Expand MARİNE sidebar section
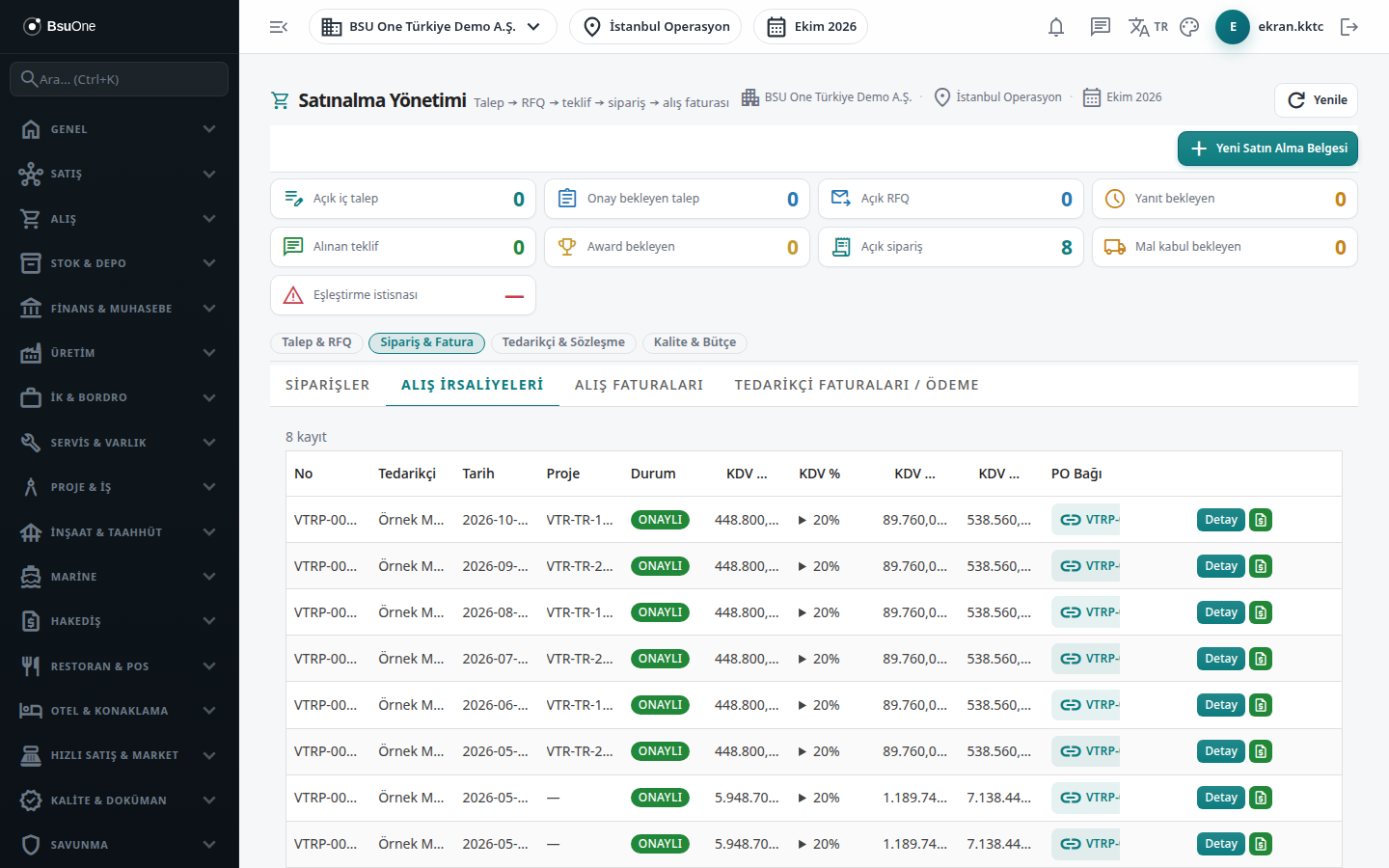Viewport: 1389px width, 868px height. pyautogui.click(x=120, y=577)
